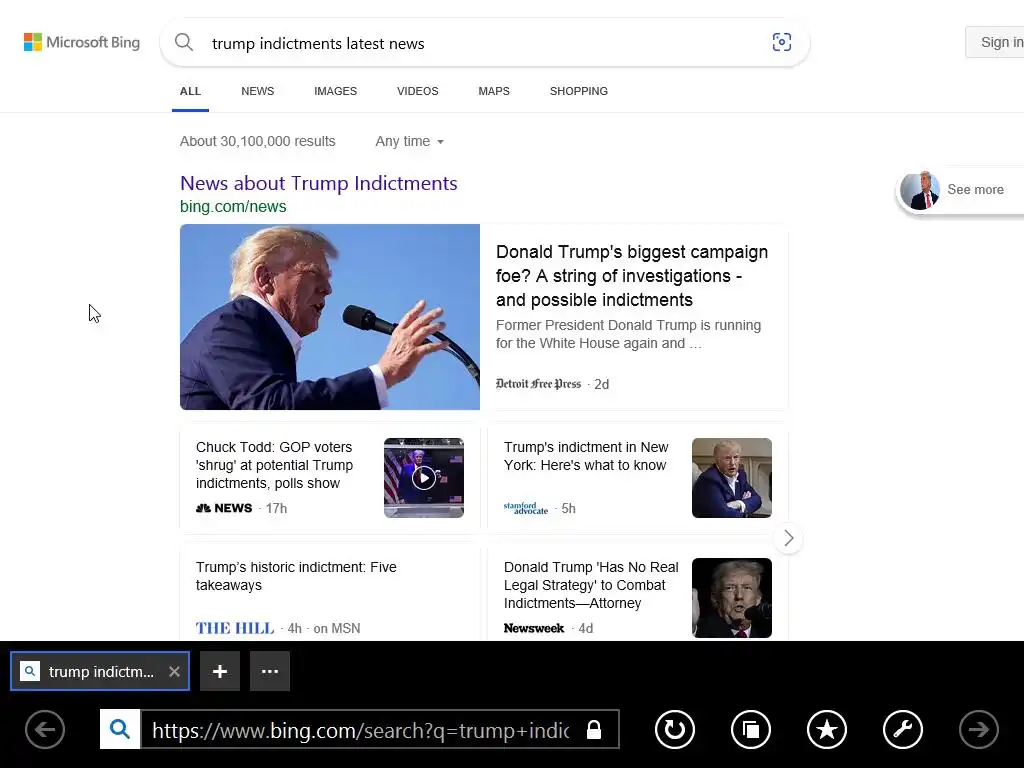Click the large Trump speaking photo
The width and height of the screenshot is (1024, 768).
330,317
